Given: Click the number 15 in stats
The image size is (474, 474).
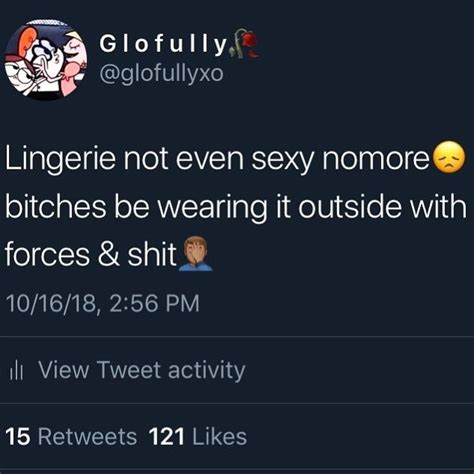Looking at the screenshot, I should click(18, 437).
